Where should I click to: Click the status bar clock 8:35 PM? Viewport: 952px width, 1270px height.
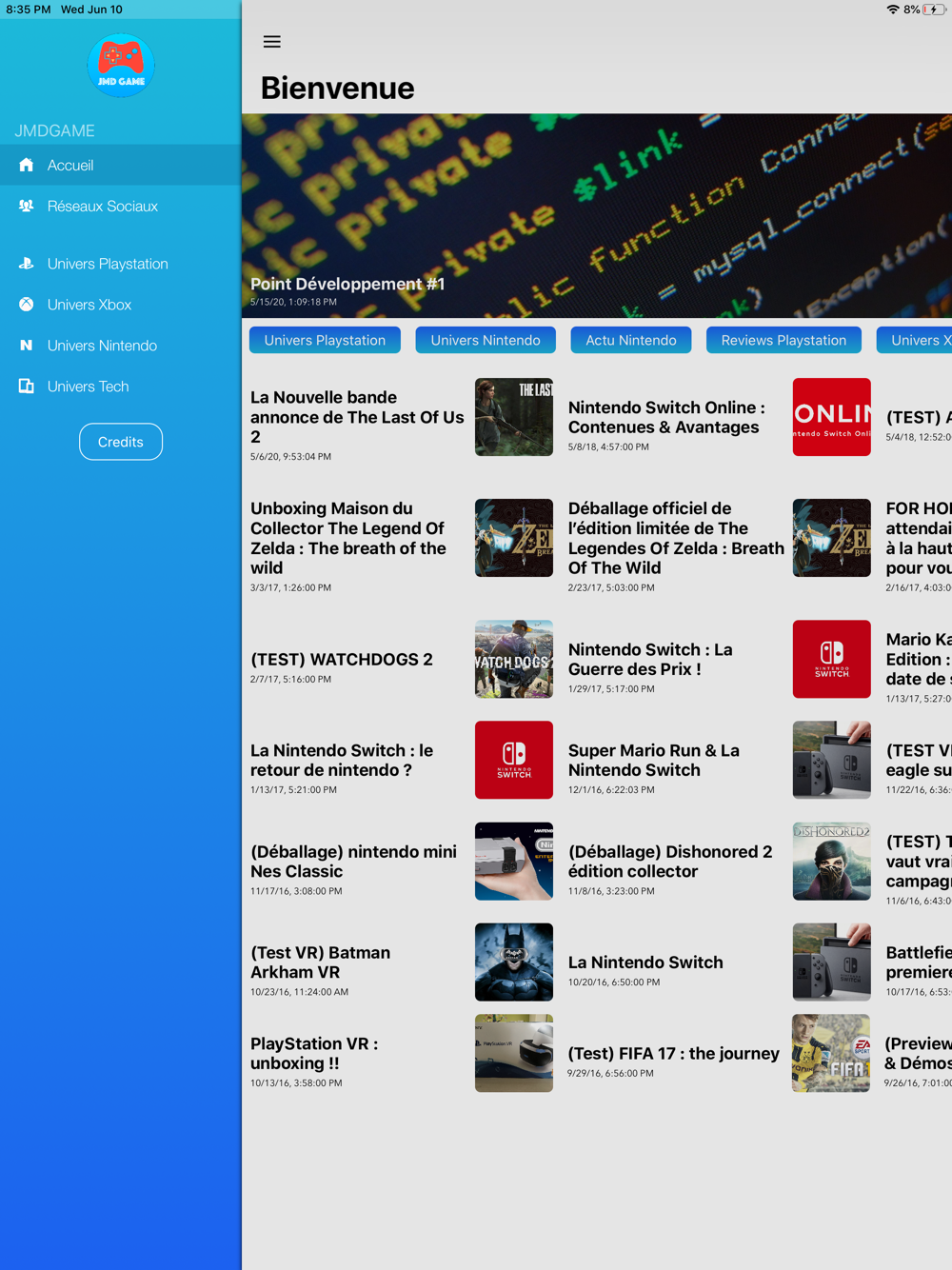[x=29, y=10]
